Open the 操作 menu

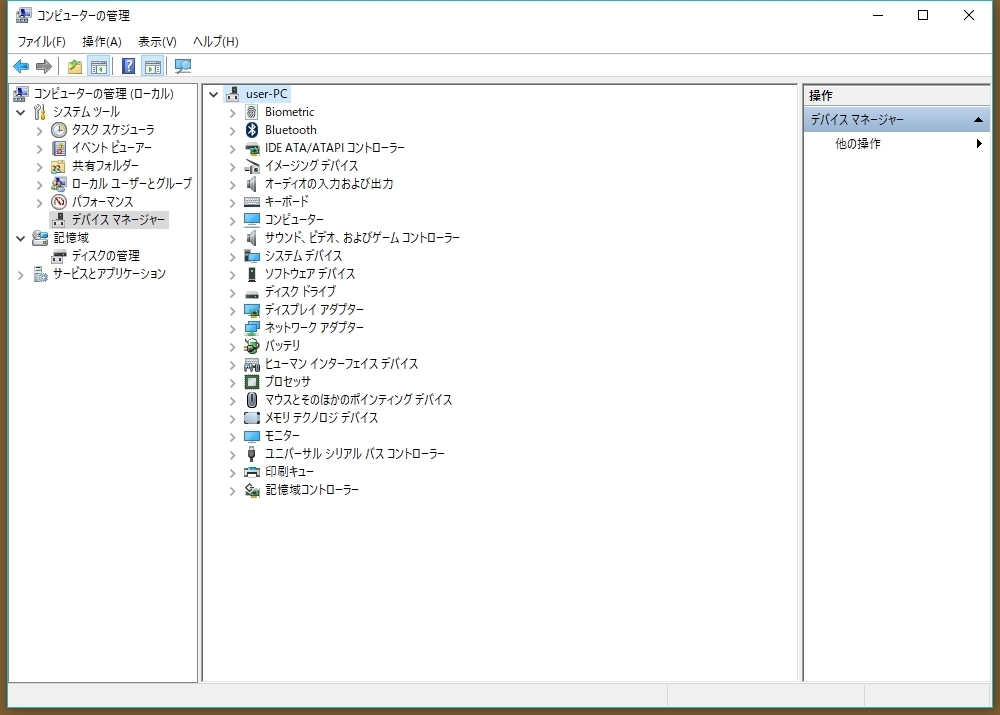[x=101, y=42]
